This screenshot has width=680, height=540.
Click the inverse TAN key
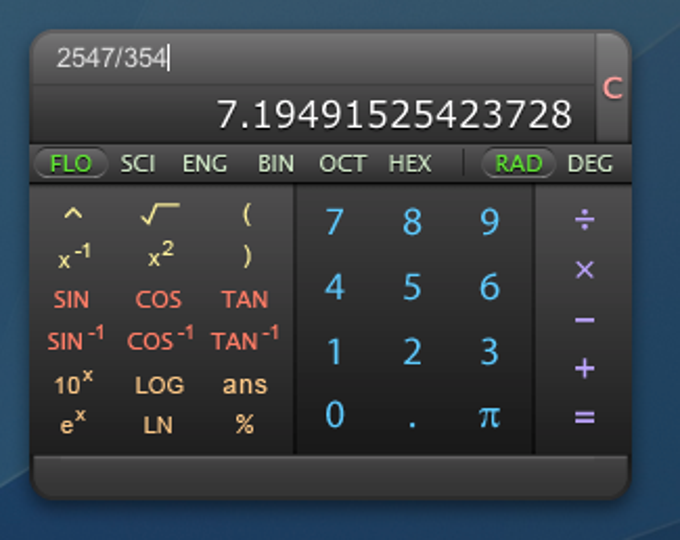pyautogui.click(x=245, y=338)
